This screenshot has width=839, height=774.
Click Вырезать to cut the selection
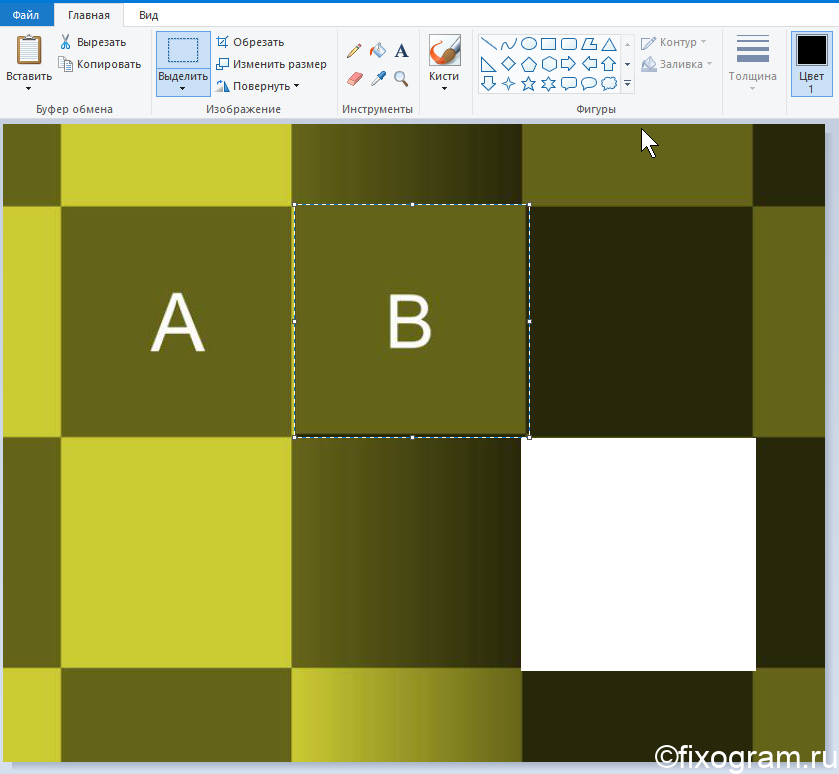[101, 42]
